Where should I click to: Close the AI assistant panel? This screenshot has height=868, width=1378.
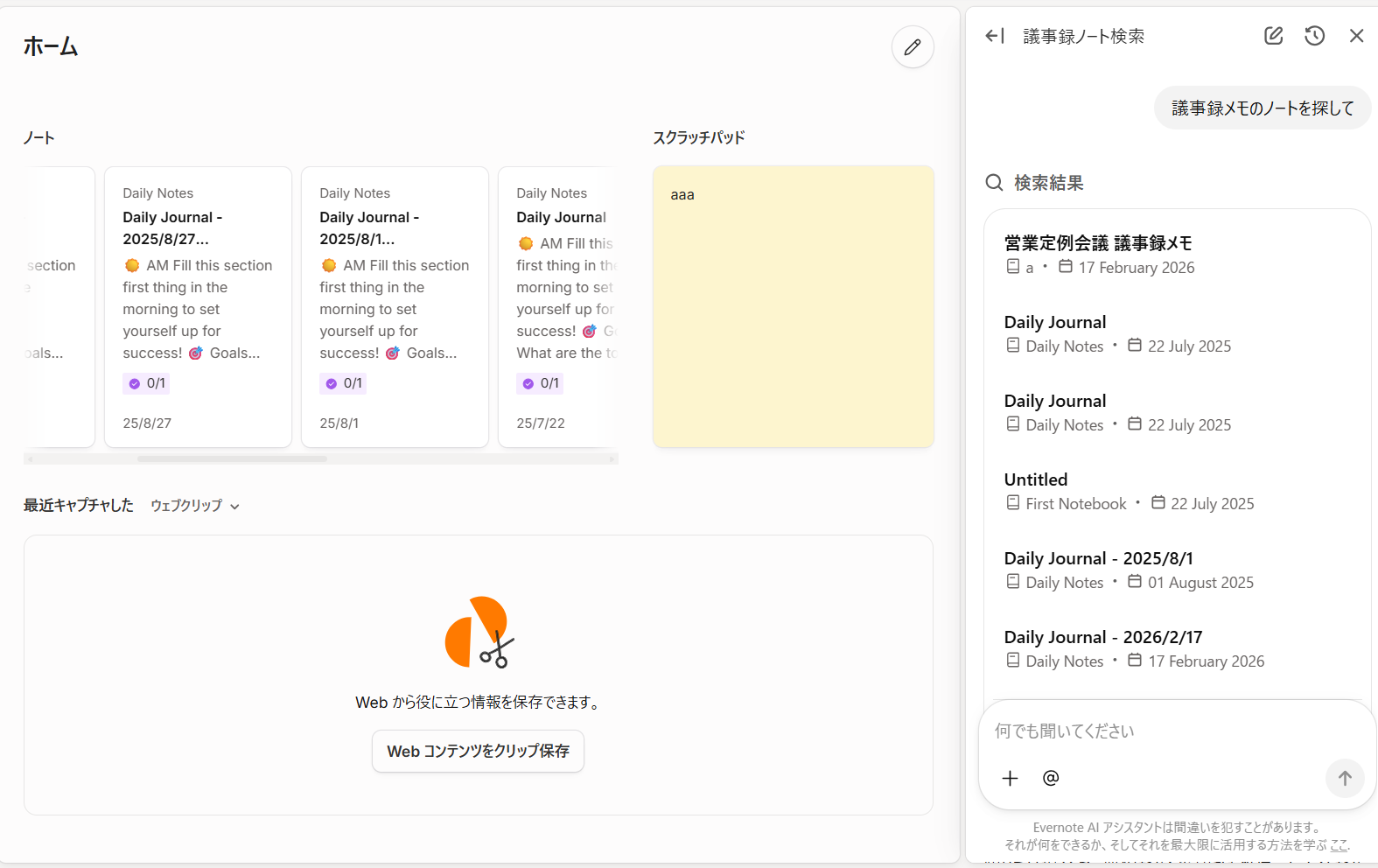(1357, 36)
